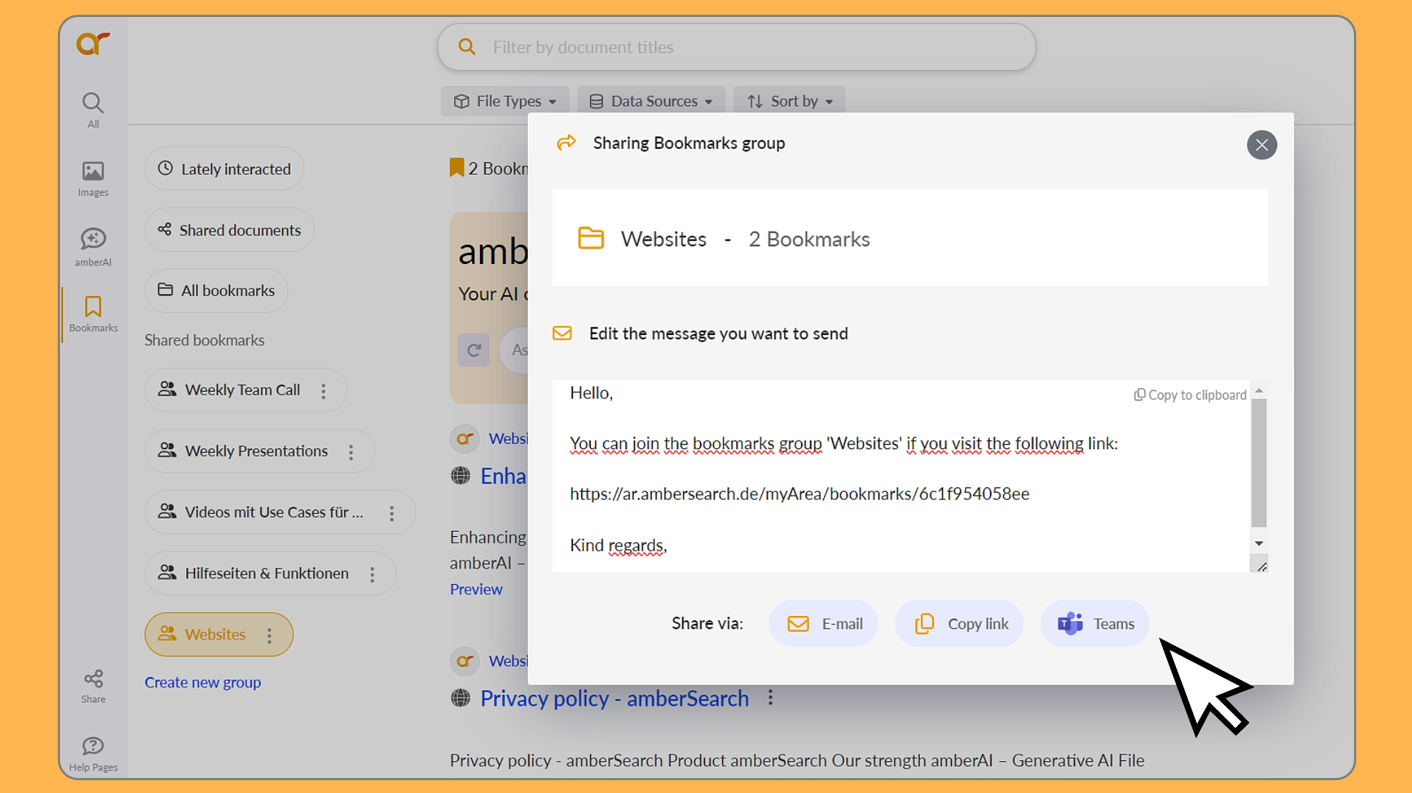Click the bookmarks share URL text
Screen dimensions: 1412x793
point(799,494)
